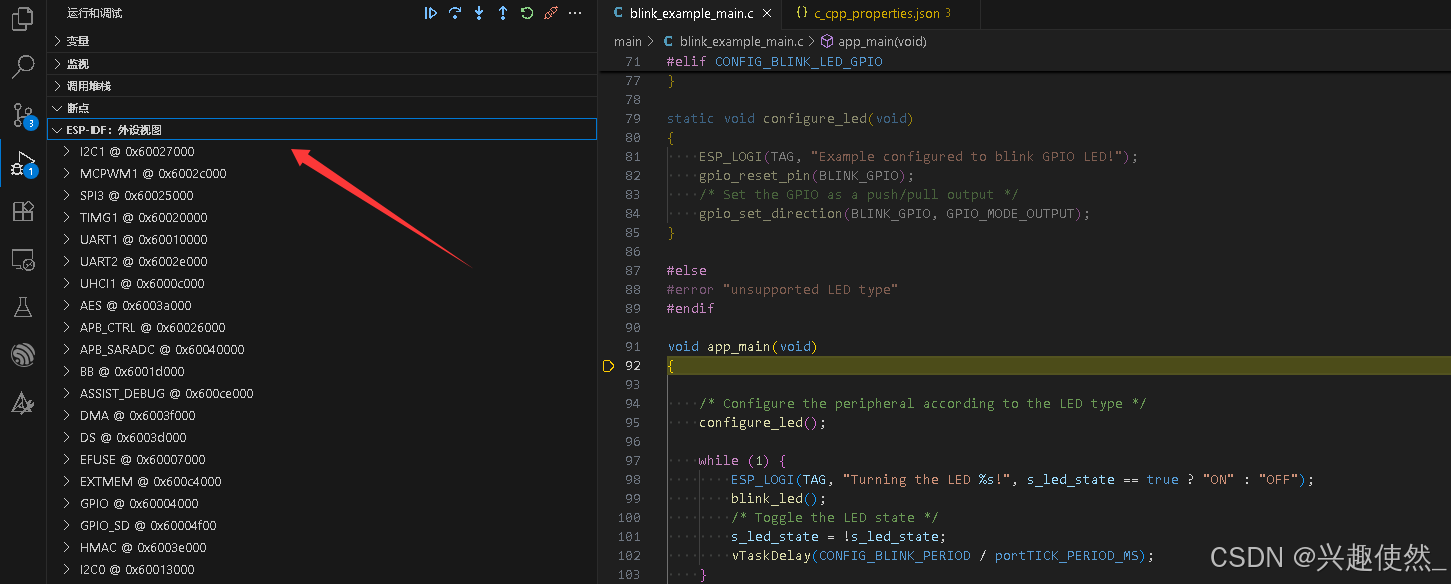The image size is (1451, 584).
Task: Expand the 监视 (Watch) section
Action: 322,63
